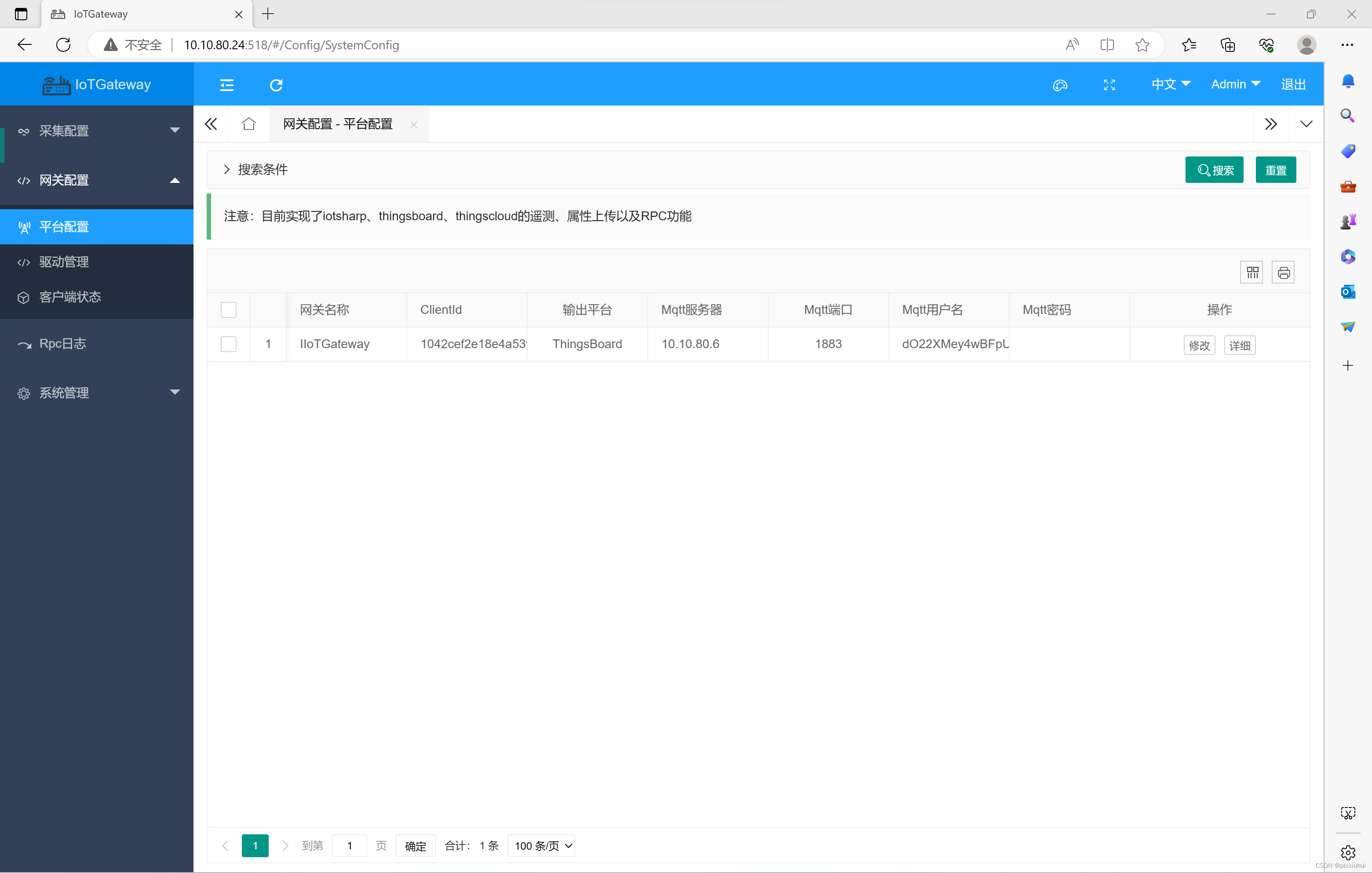Toggle fullscreen mode from the header icon
Viewport: 1372px width, 873px height.
pyautogui.click(x=1109, y=84)
